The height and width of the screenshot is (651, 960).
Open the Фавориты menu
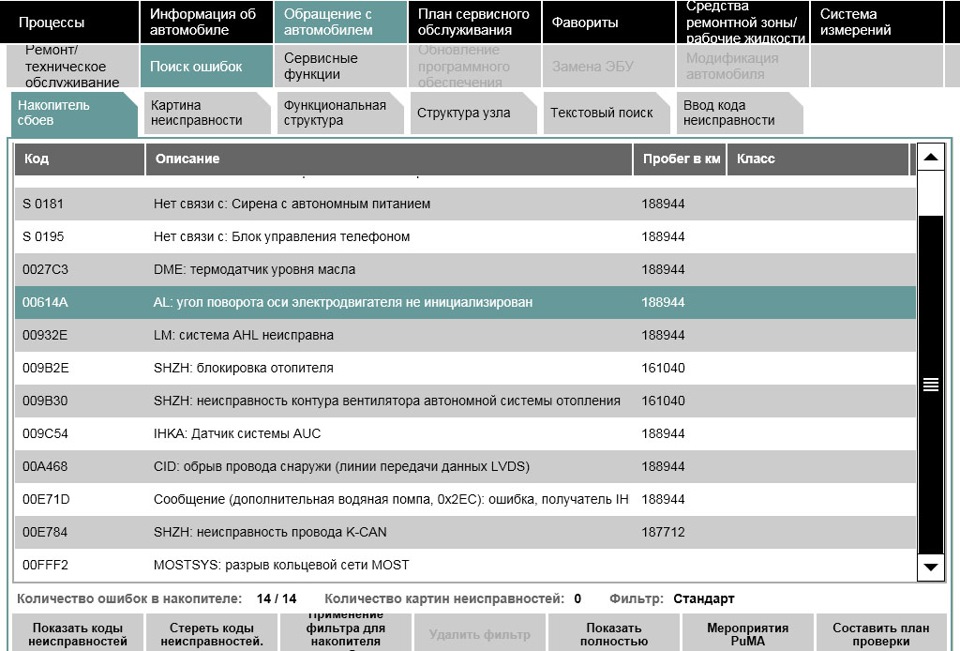(x=609, y=22)
